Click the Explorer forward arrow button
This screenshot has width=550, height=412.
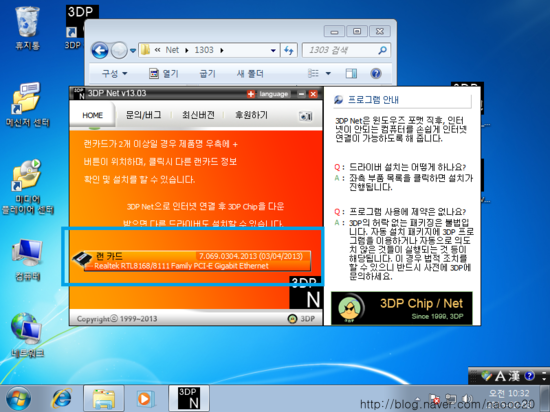coord(119,50)
